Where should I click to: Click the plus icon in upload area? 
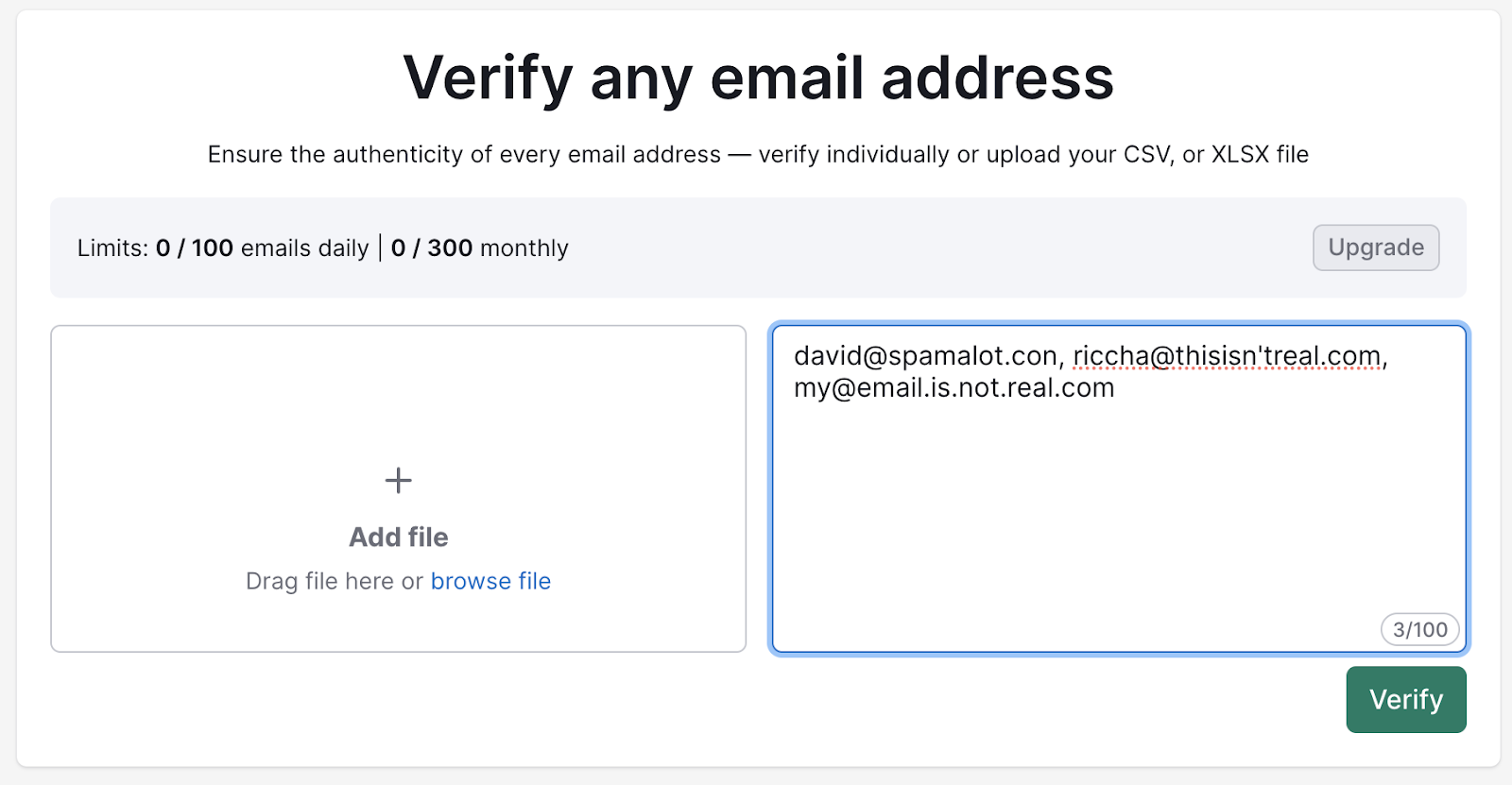point(398,480)
